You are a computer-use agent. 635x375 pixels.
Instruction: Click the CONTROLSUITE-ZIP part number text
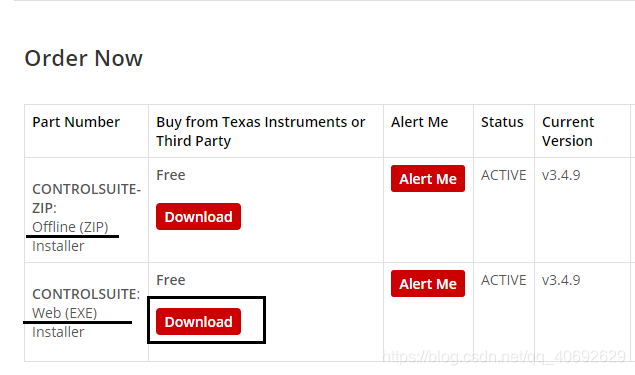click(x=86, y=198)
